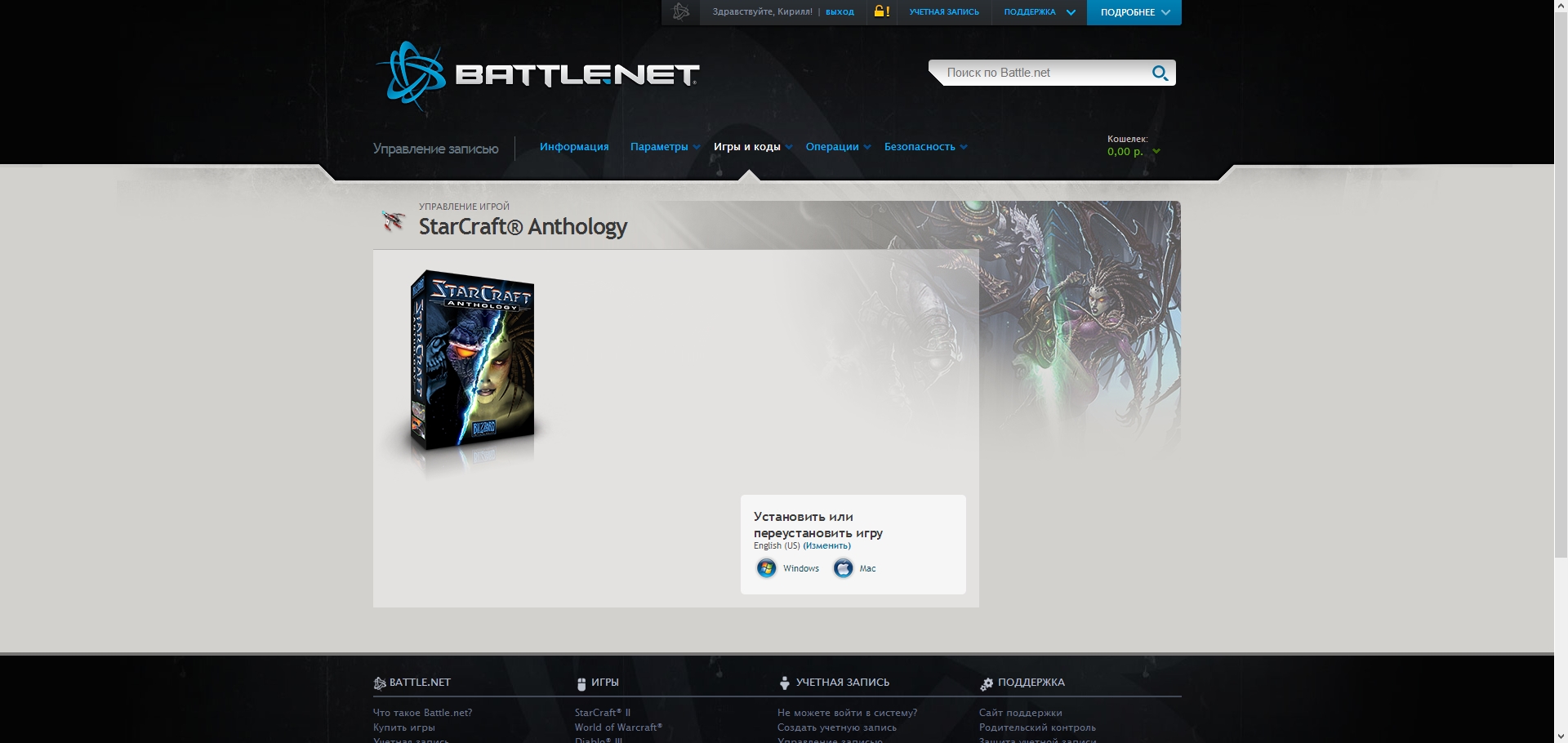Expand the Подробнее dropdown
The width and height of the screenshot is (1568, 743).
[1134, 12]
